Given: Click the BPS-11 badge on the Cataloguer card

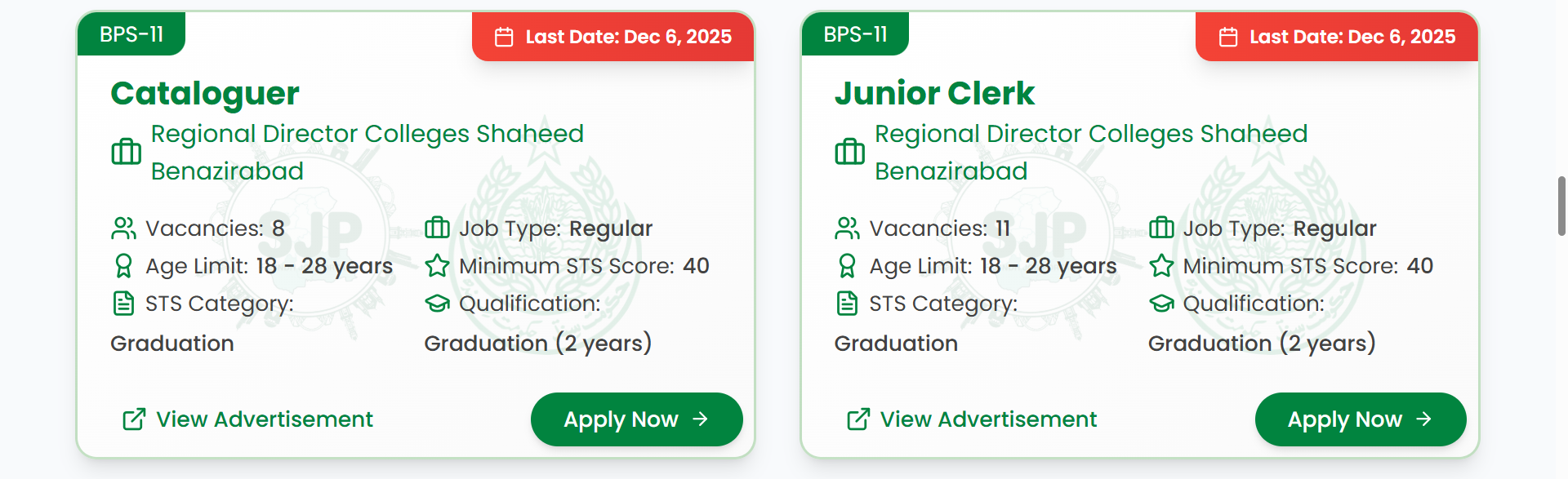Looking at the screenshot, I should point(131,34).
